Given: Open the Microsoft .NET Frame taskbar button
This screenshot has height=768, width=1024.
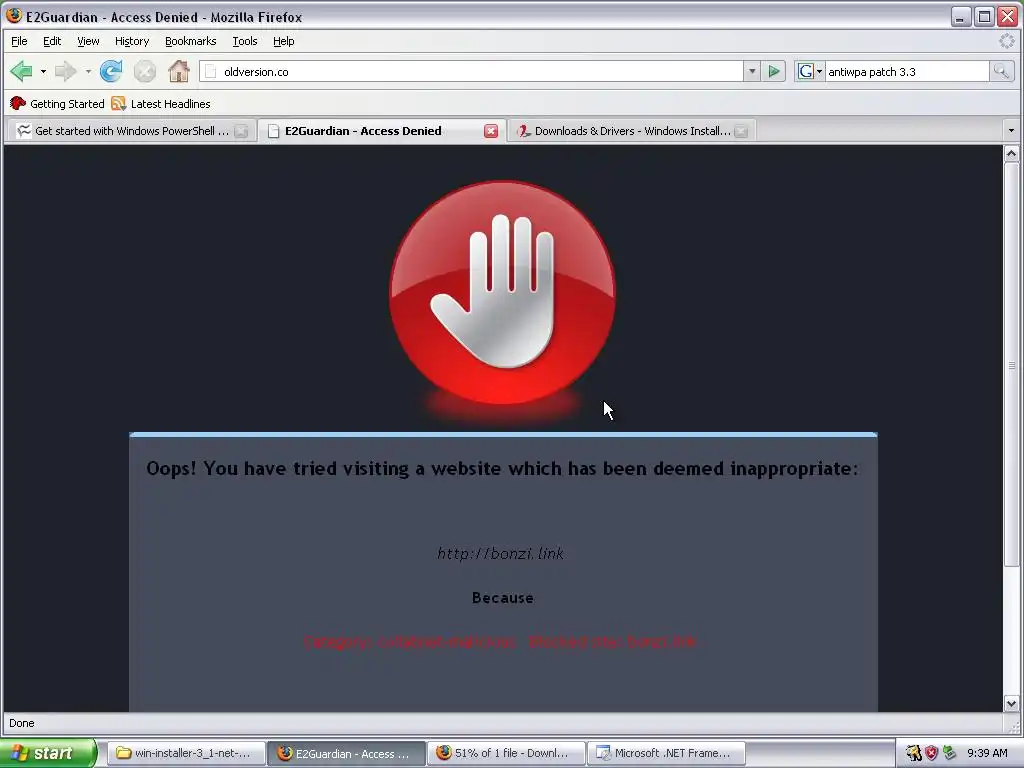Looking at the screenshot, I should pyautogui.click(x=666, y=753).
